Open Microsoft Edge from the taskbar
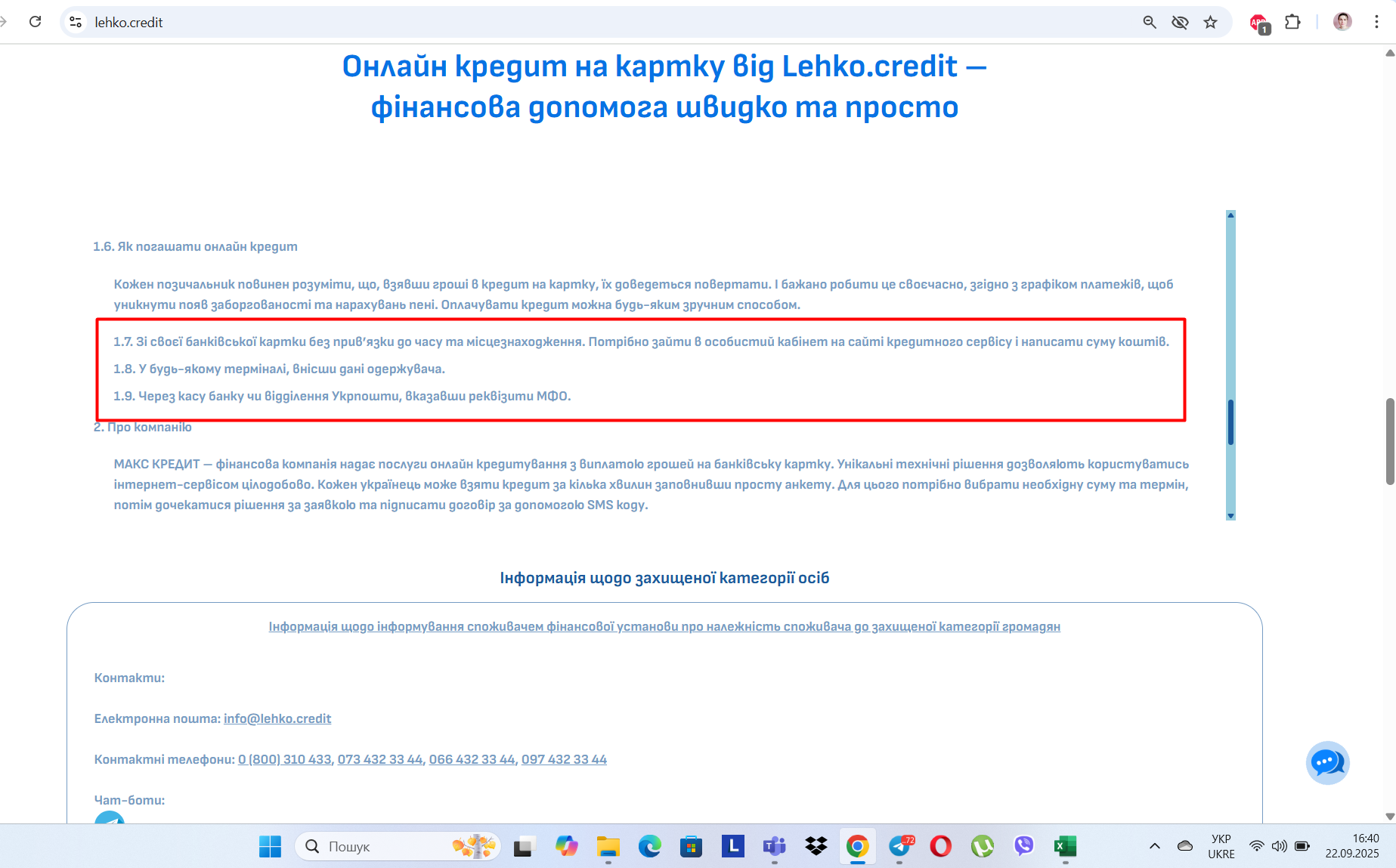 [x=649, y=847]
